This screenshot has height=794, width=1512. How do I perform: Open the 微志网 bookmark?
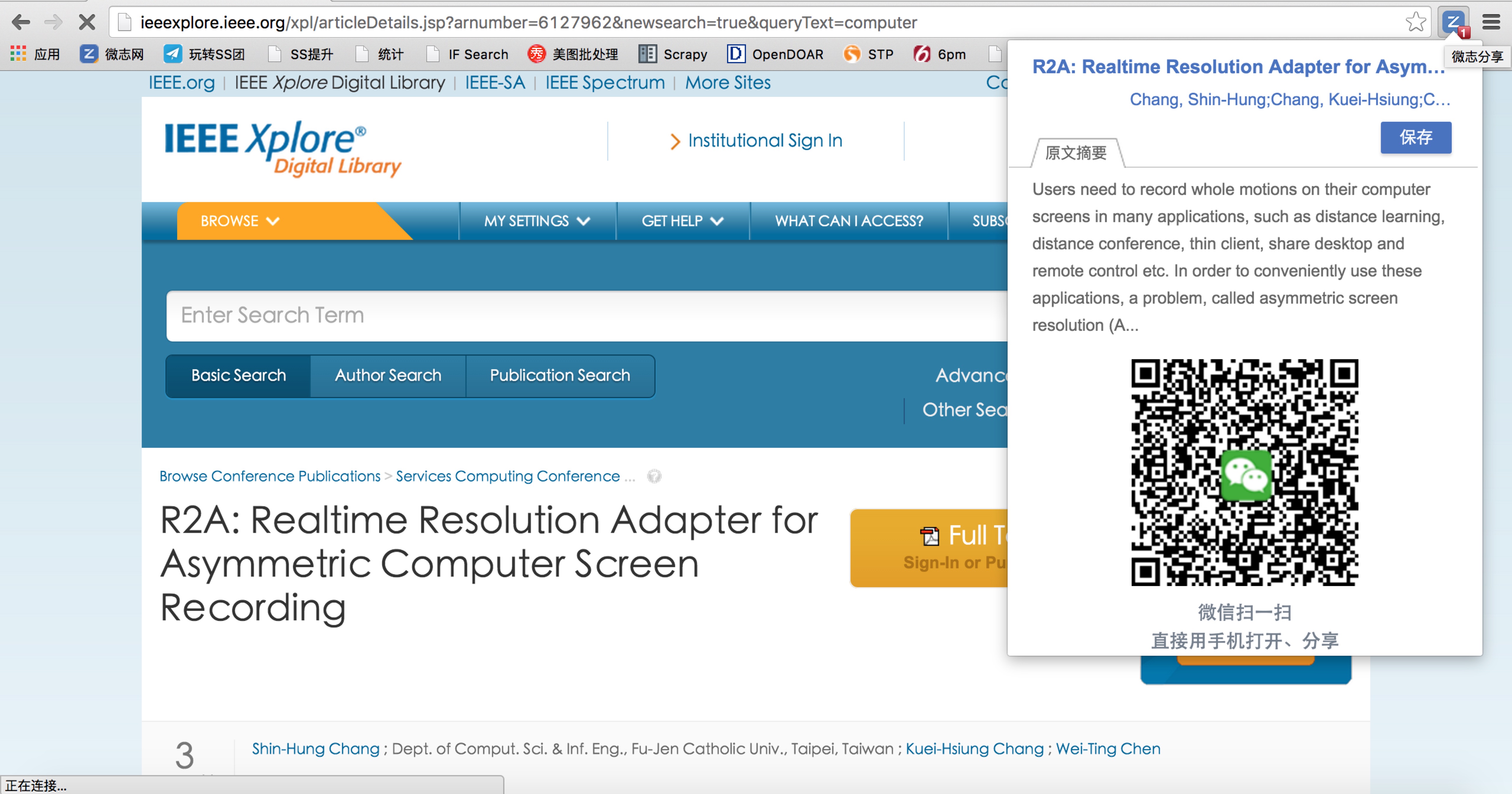(112, 54)
